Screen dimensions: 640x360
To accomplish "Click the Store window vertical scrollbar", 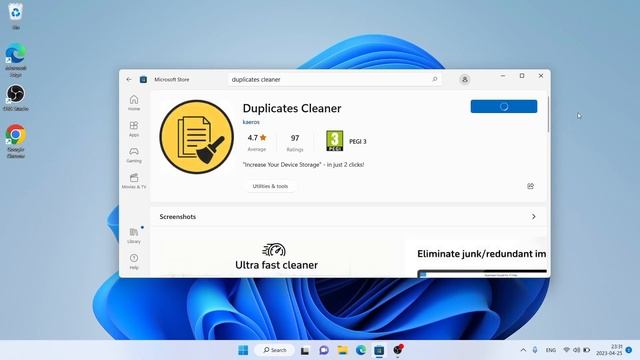I will [x=548, y=114].
